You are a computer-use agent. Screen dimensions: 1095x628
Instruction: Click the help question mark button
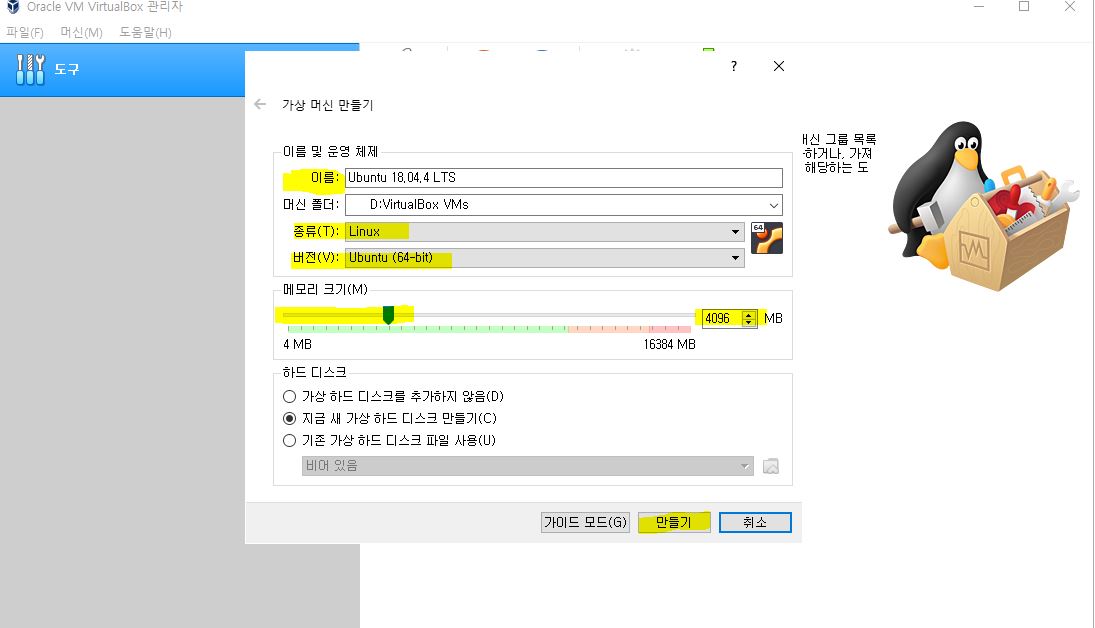click(733, 66)
